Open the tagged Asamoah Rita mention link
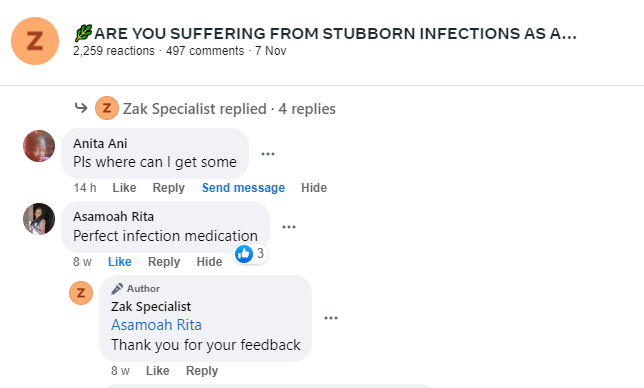 (156, 325)
